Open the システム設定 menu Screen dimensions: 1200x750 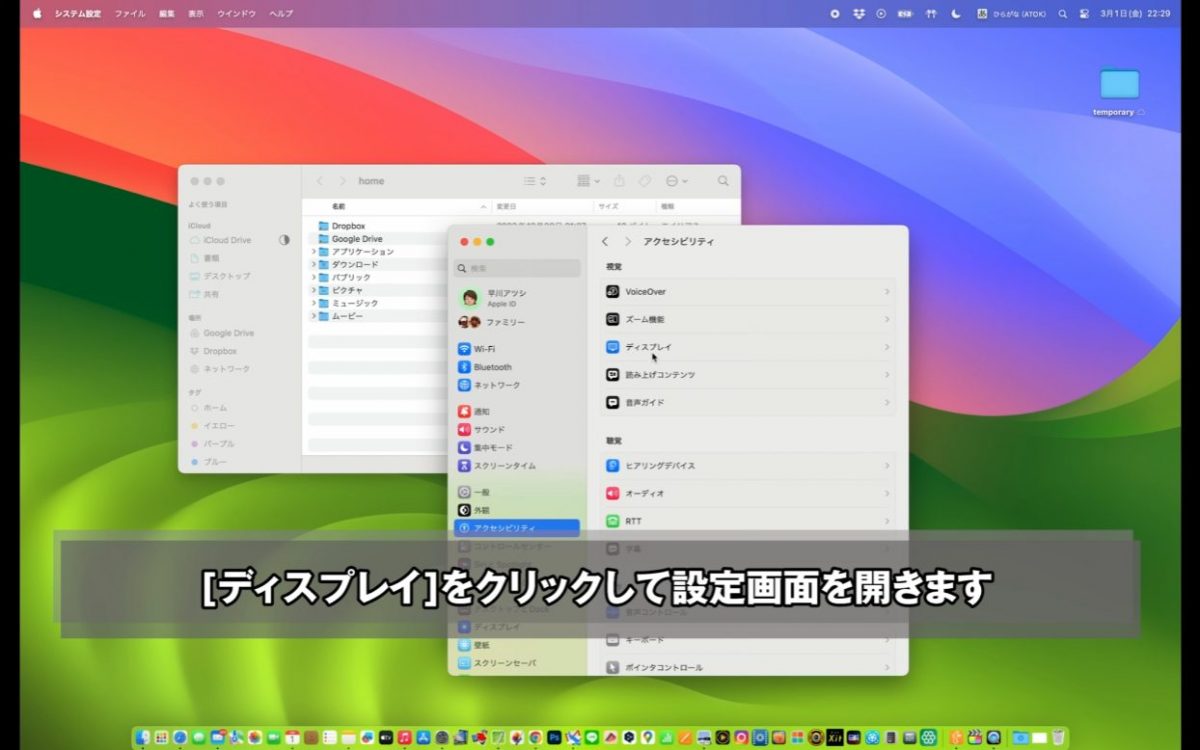pos(76,14)
